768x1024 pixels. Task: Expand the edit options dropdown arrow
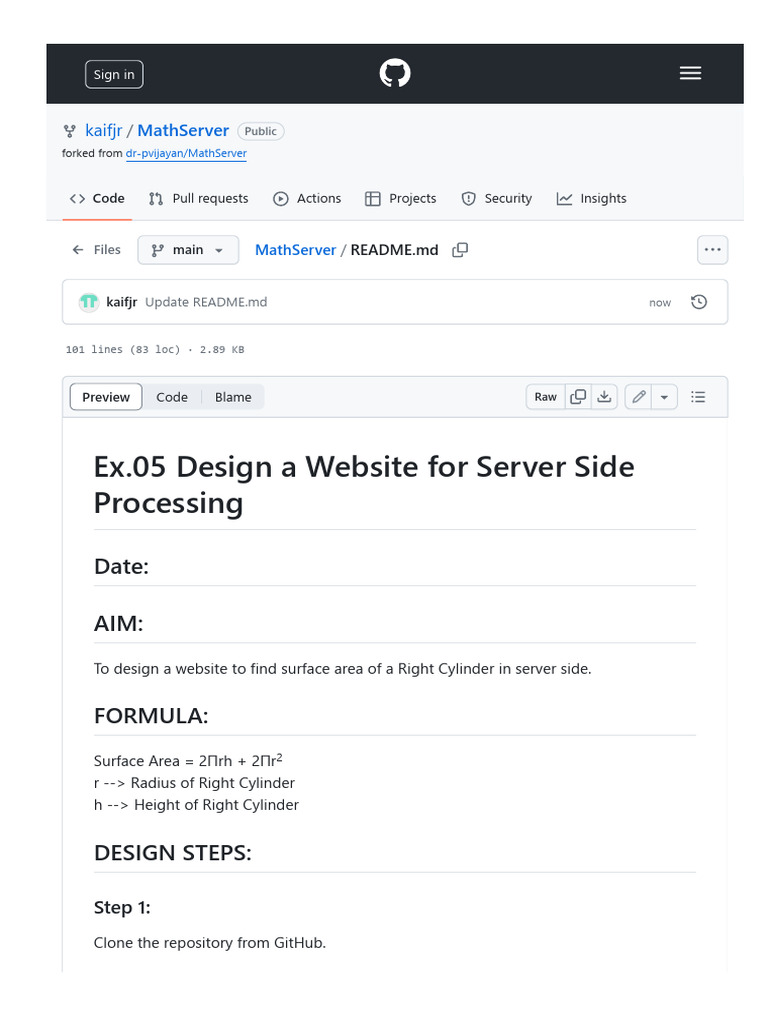664,397
